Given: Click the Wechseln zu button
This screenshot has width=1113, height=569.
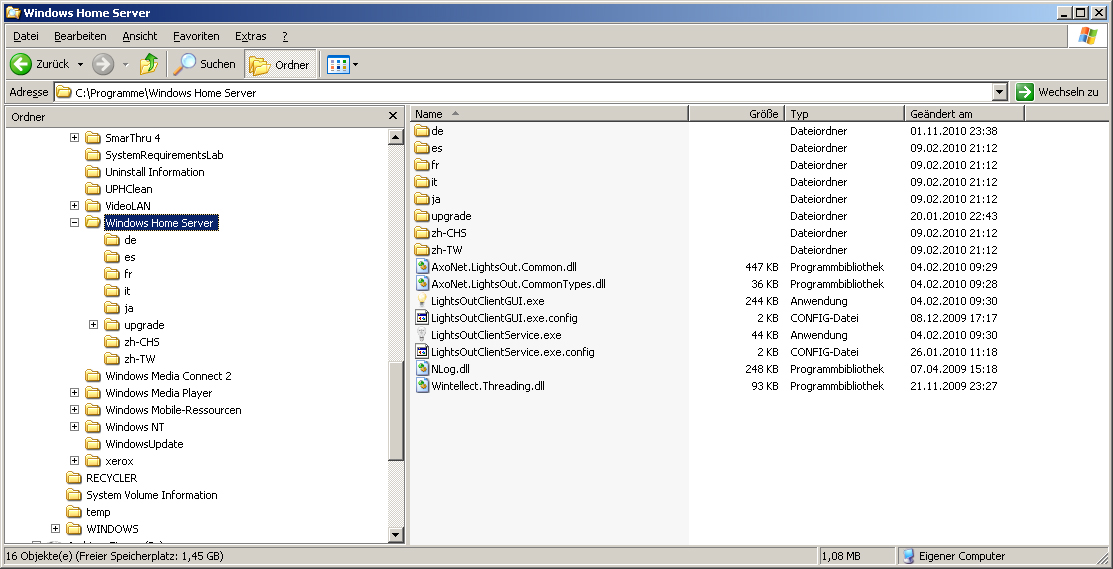Looking at the screenshot, I should coord(1058,92).
